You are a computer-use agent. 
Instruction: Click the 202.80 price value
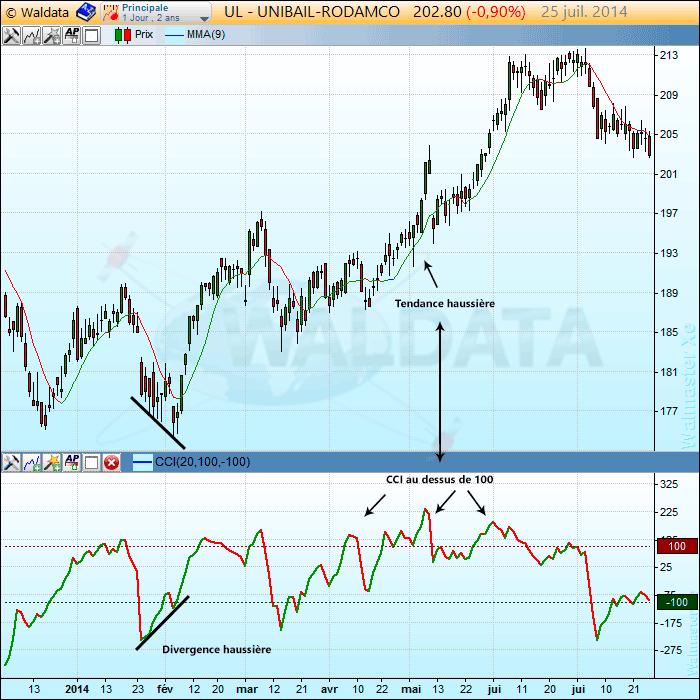pos(437,12)
